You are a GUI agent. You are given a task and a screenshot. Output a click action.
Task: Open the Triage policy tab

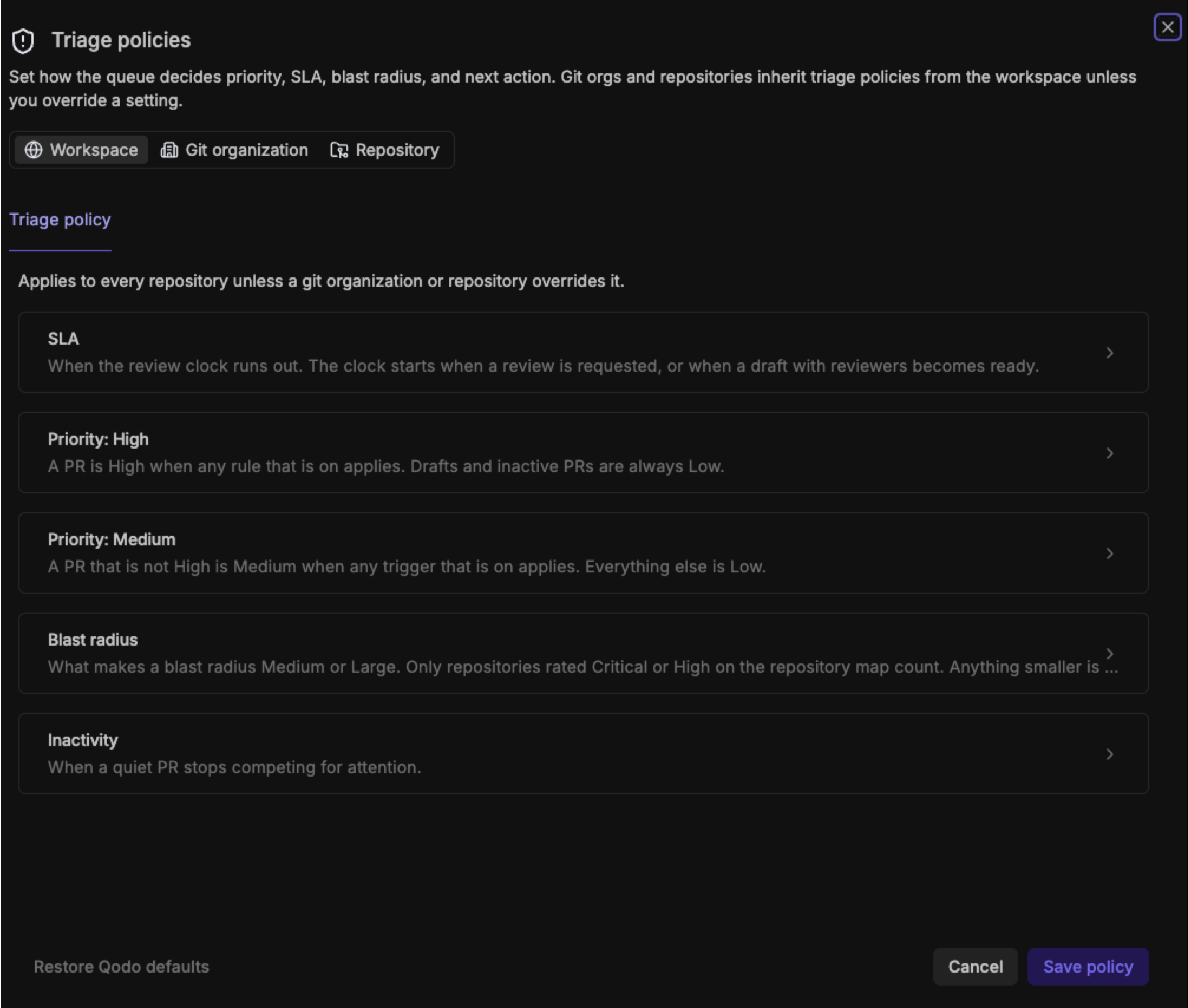[60, 220]
